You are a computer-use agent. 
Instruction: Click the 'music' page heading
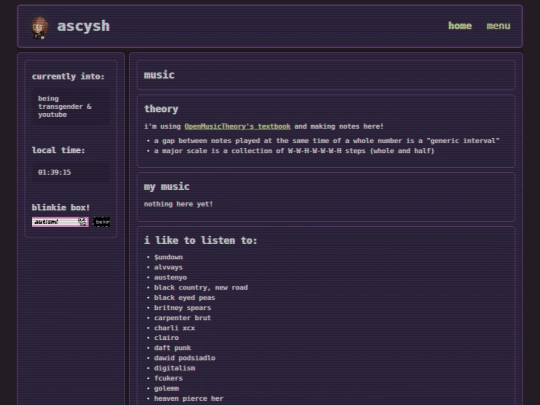[x=159, y=75]
